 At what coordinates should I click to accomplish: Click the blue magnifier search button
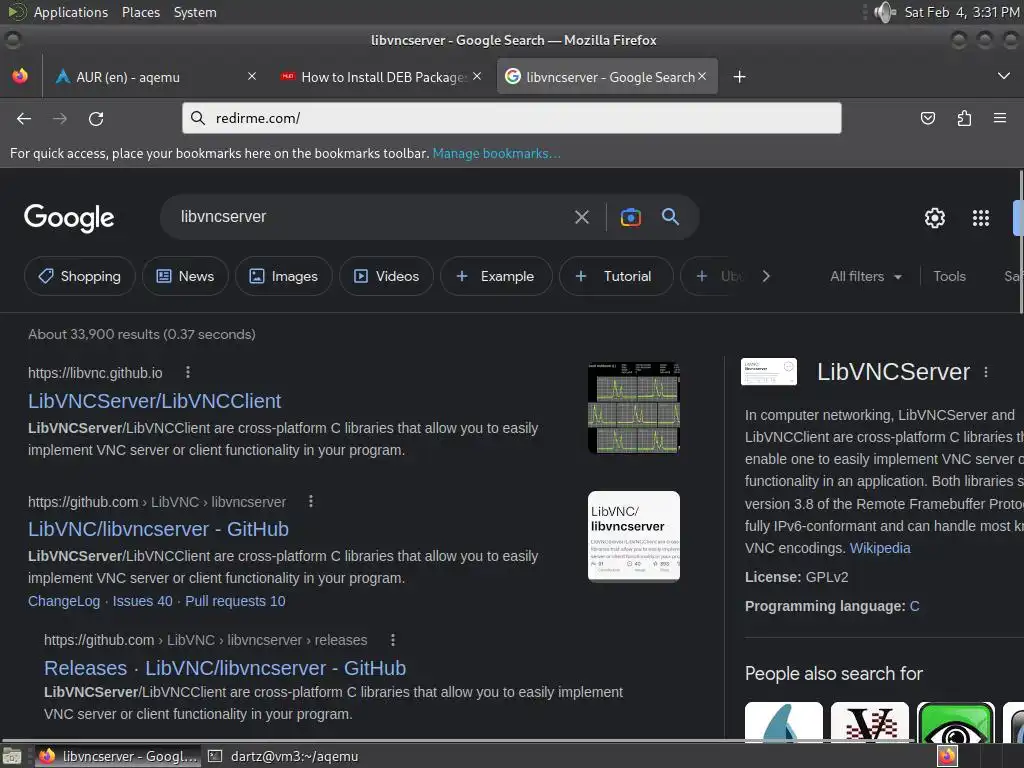tap(670, 216)
